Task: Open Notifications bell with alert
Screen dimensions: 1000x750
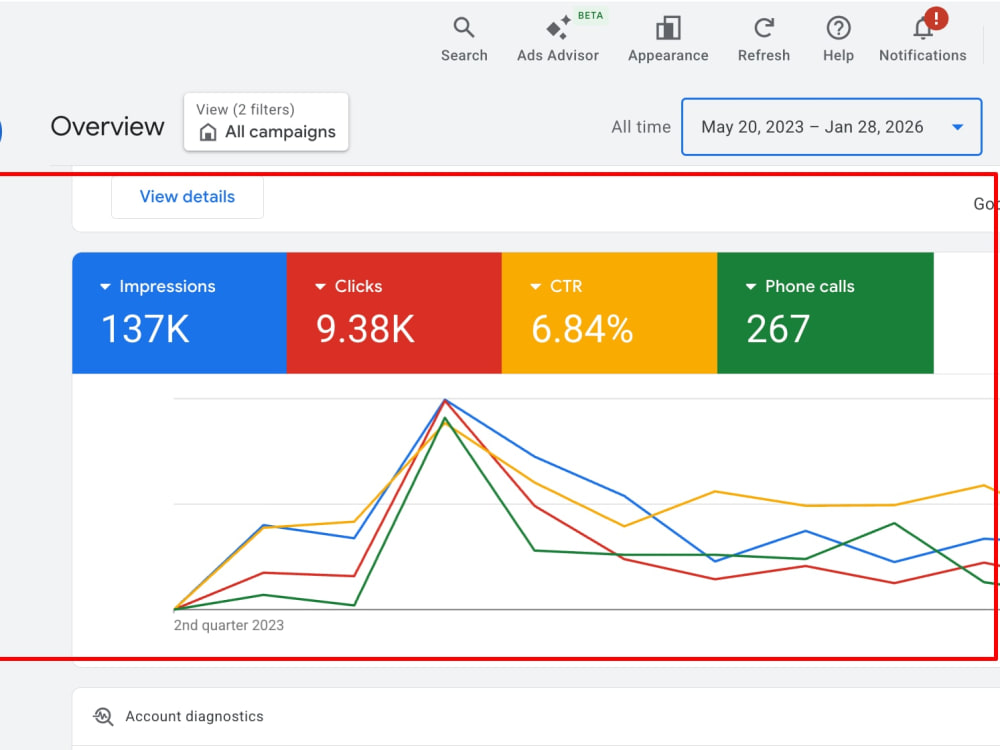Action: (x=923, y=37)
